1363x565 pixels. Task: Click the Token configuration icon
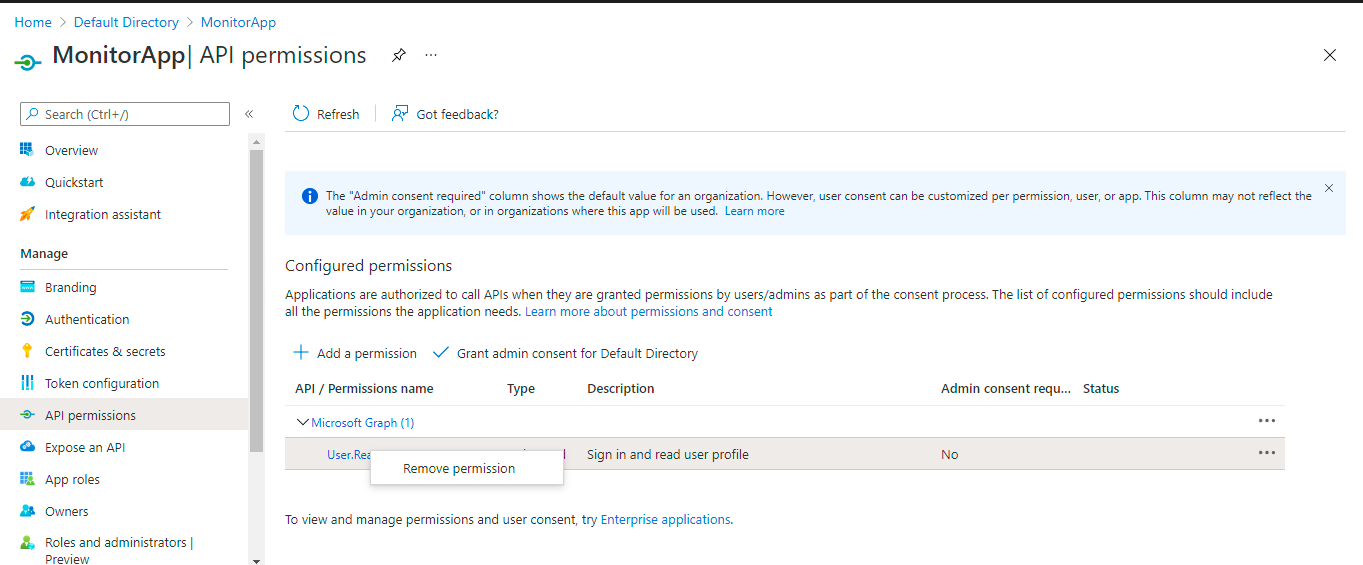[27, 383]
